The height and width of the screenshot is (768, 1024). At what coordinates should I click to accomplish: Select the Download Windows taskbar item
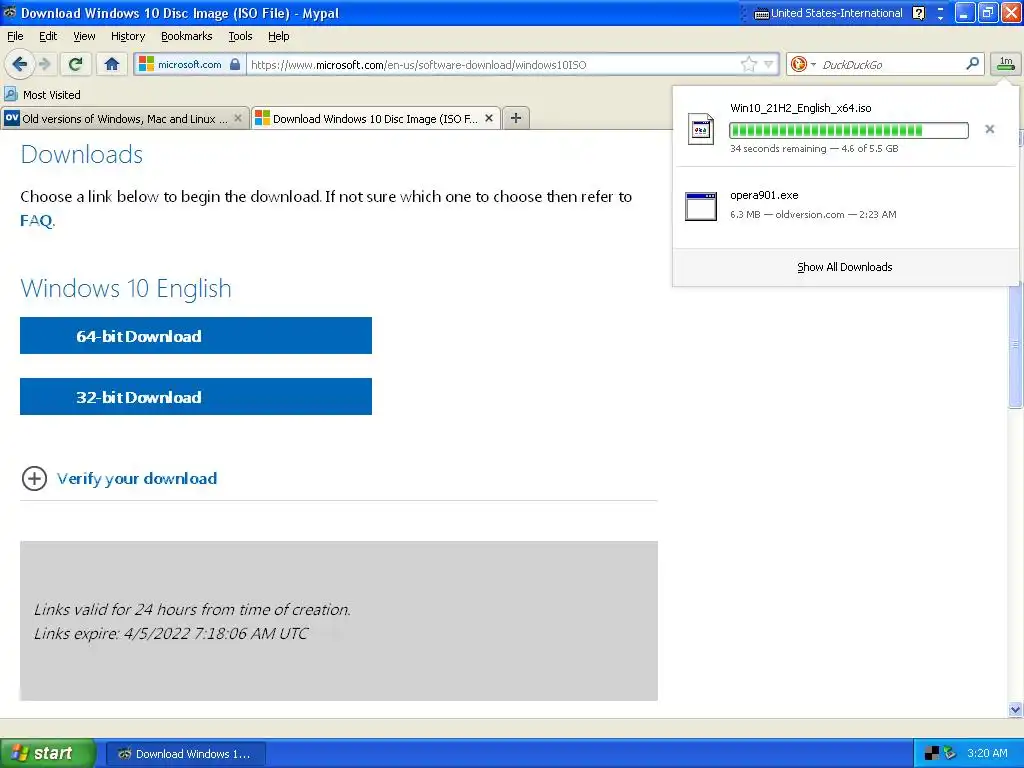(185, 754)
